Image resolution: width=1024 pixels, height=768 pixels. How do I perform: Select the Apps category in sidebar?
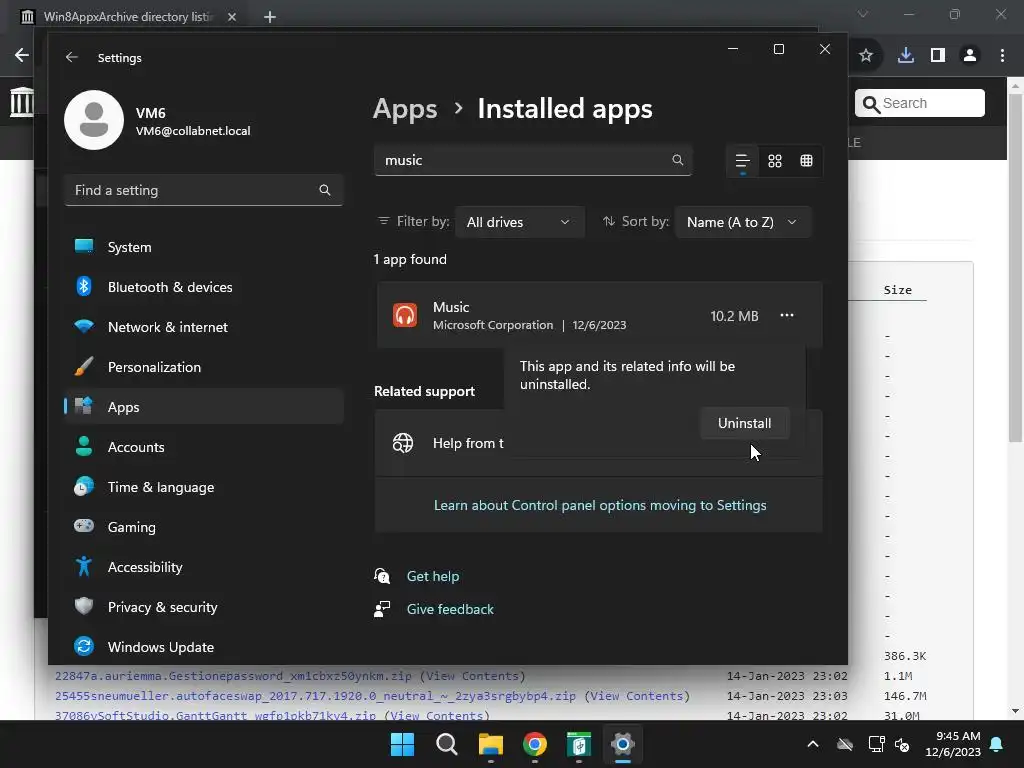(203, 407)
